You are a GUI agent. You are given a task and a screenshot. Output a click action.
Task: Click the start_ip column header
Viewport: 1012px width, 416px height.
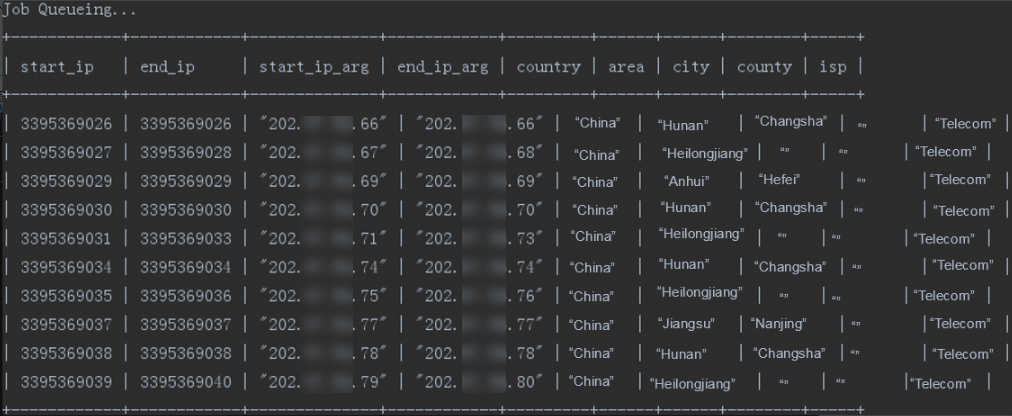tap(57, 67)
